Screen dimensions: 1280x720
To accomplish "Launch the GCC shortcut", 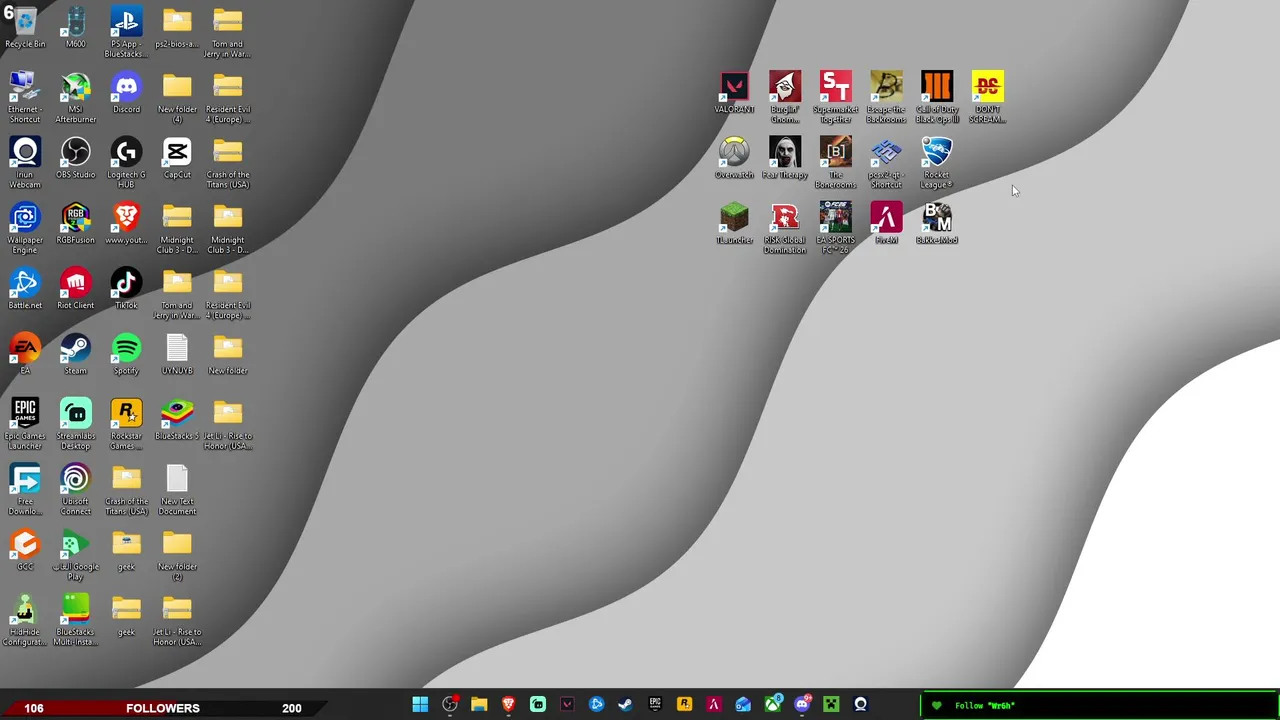I will pyautogui.click(x=25, y=550).
